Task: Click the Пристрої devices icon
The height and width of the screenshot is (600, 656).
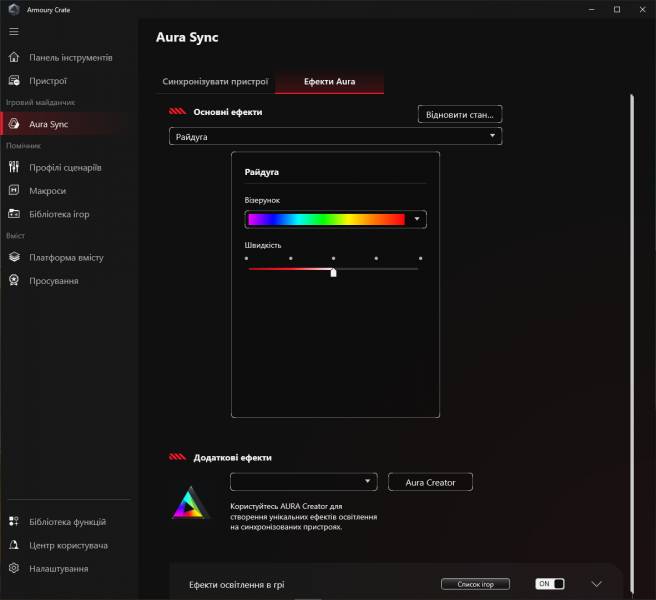Action: tap(14, 81)
